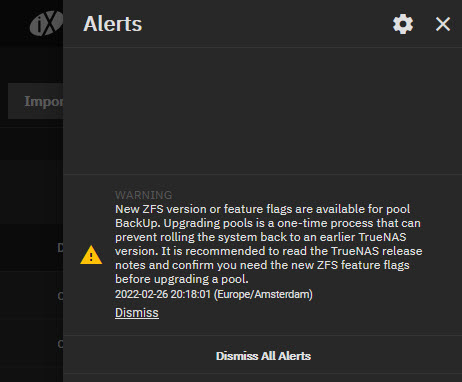Click the first line starting New ZFS version
462x382 pixels.
[263, 209]
